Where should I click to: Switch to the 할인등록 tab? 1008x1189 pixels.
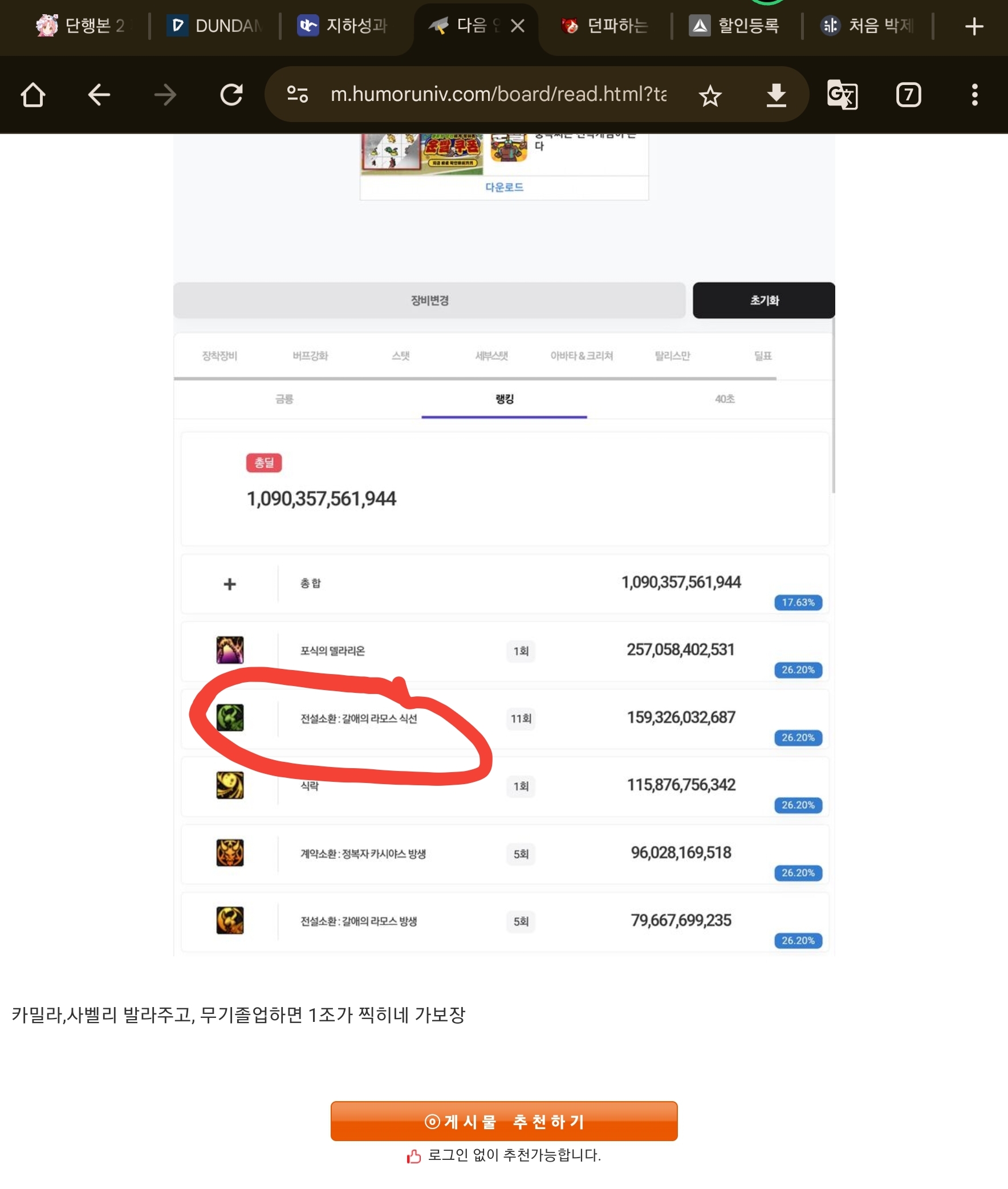735,26
